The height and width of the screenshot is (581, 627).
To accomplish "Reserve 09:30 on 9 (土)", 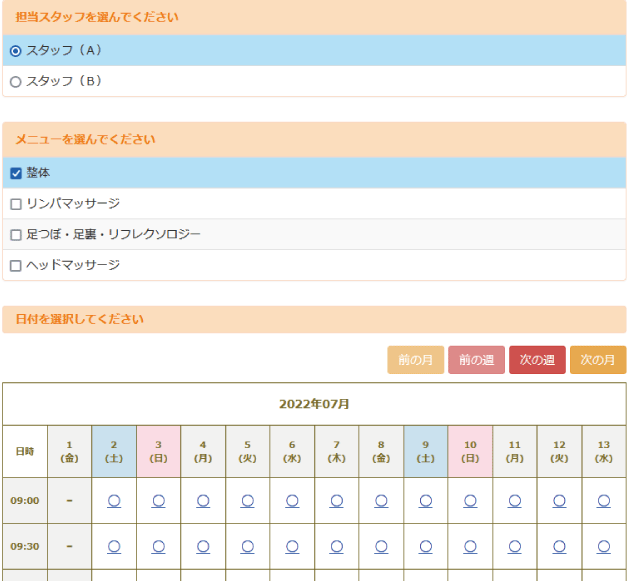I will [425, 546].
